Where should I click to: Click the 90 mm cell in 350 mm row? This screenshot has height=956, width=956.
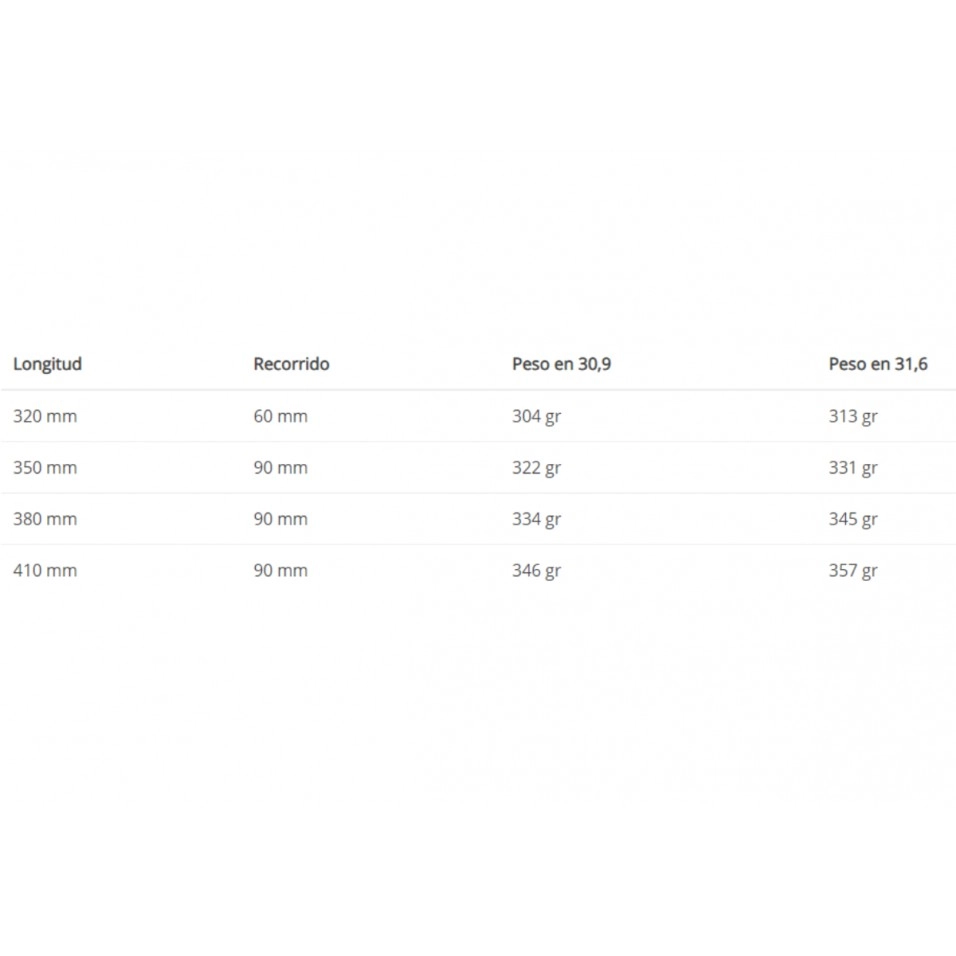(x=280, y=468)
